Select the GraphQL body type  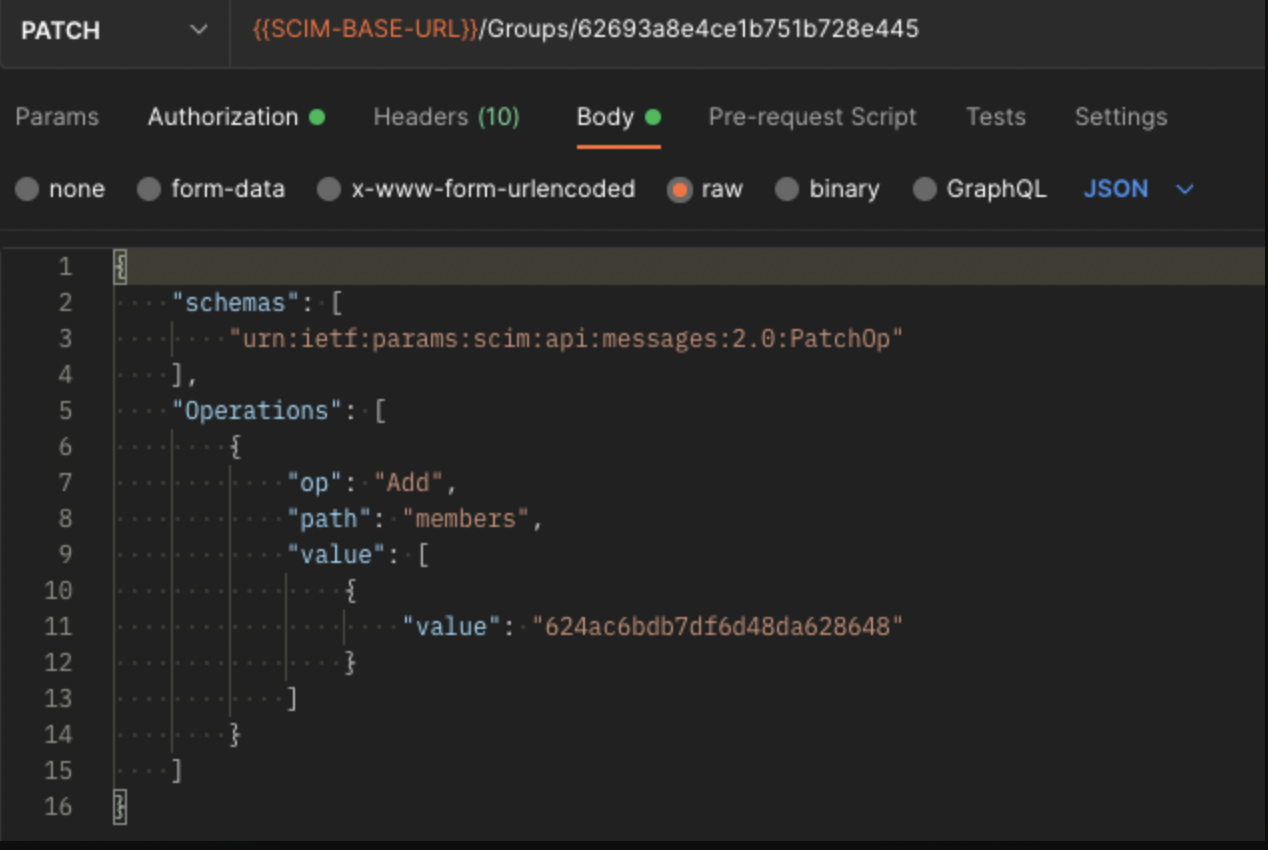(x=925, y=190)
